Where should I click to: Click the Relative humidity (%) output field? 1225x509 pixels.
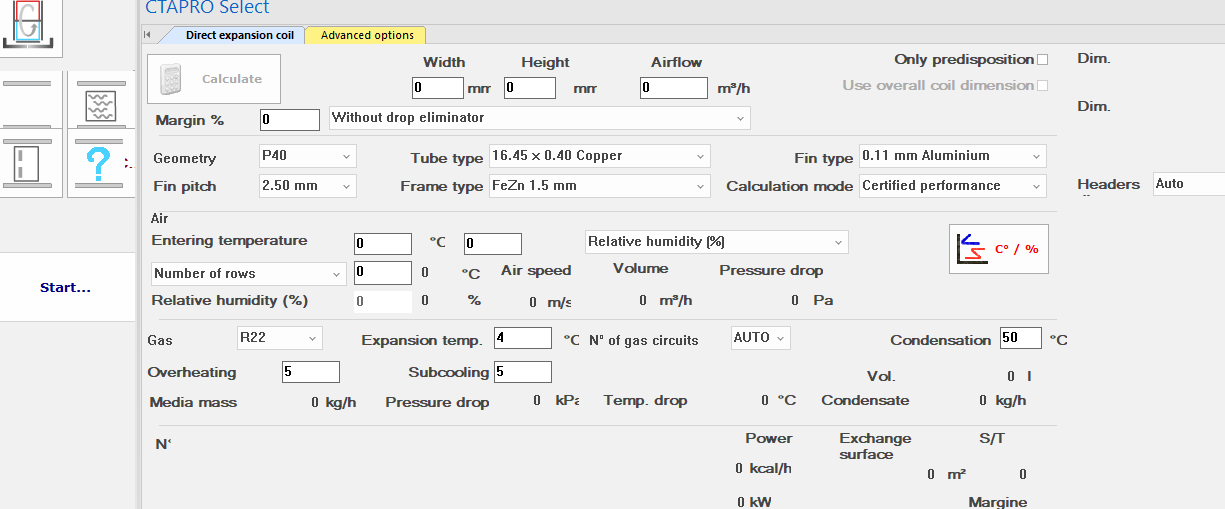coord(383,301)
